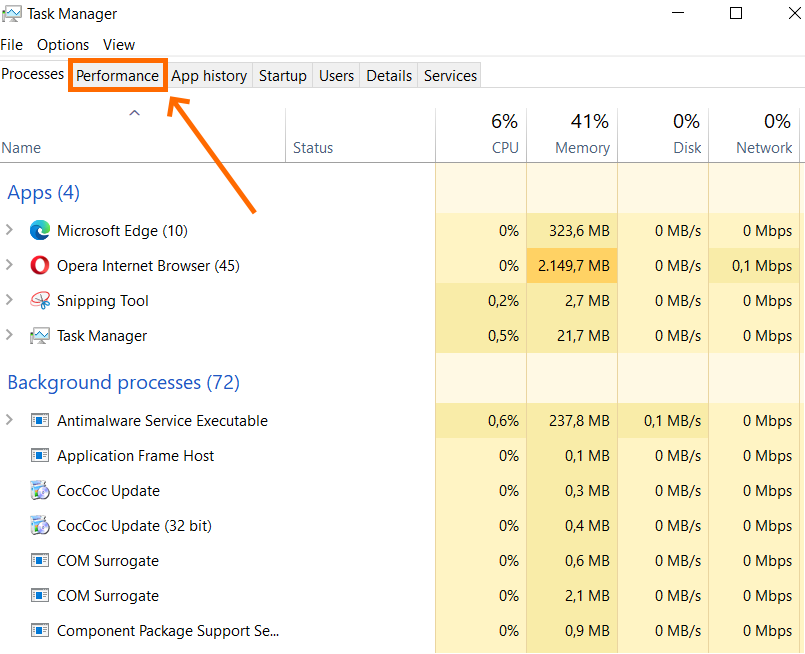Viewport: 805px width, 654px height.
Task: Open the Options menu
Action: tap(63, 45)
